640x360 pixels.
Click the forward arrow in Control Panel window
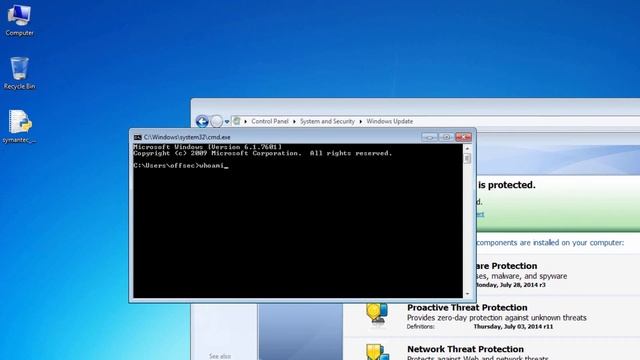pyautogui.click(x=217, y=121)
